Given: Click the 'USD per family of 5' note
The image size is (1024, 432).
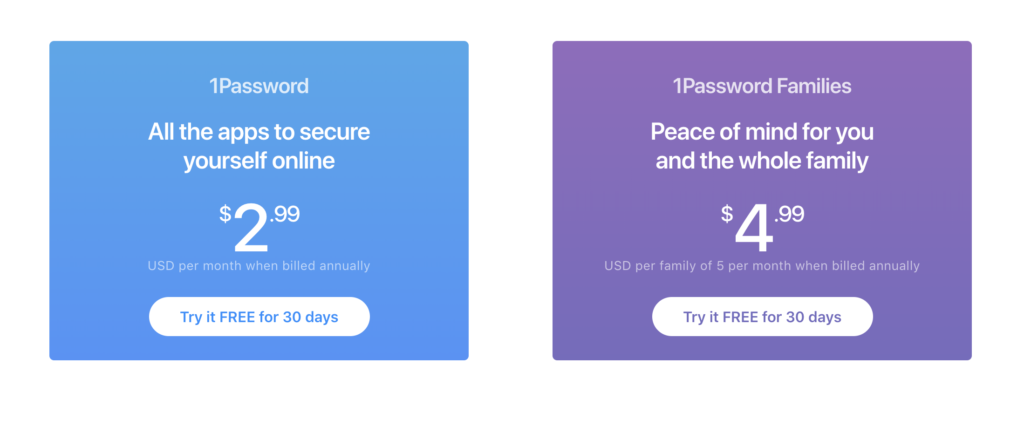Looking at the screenshot, I should pos(762,266).
